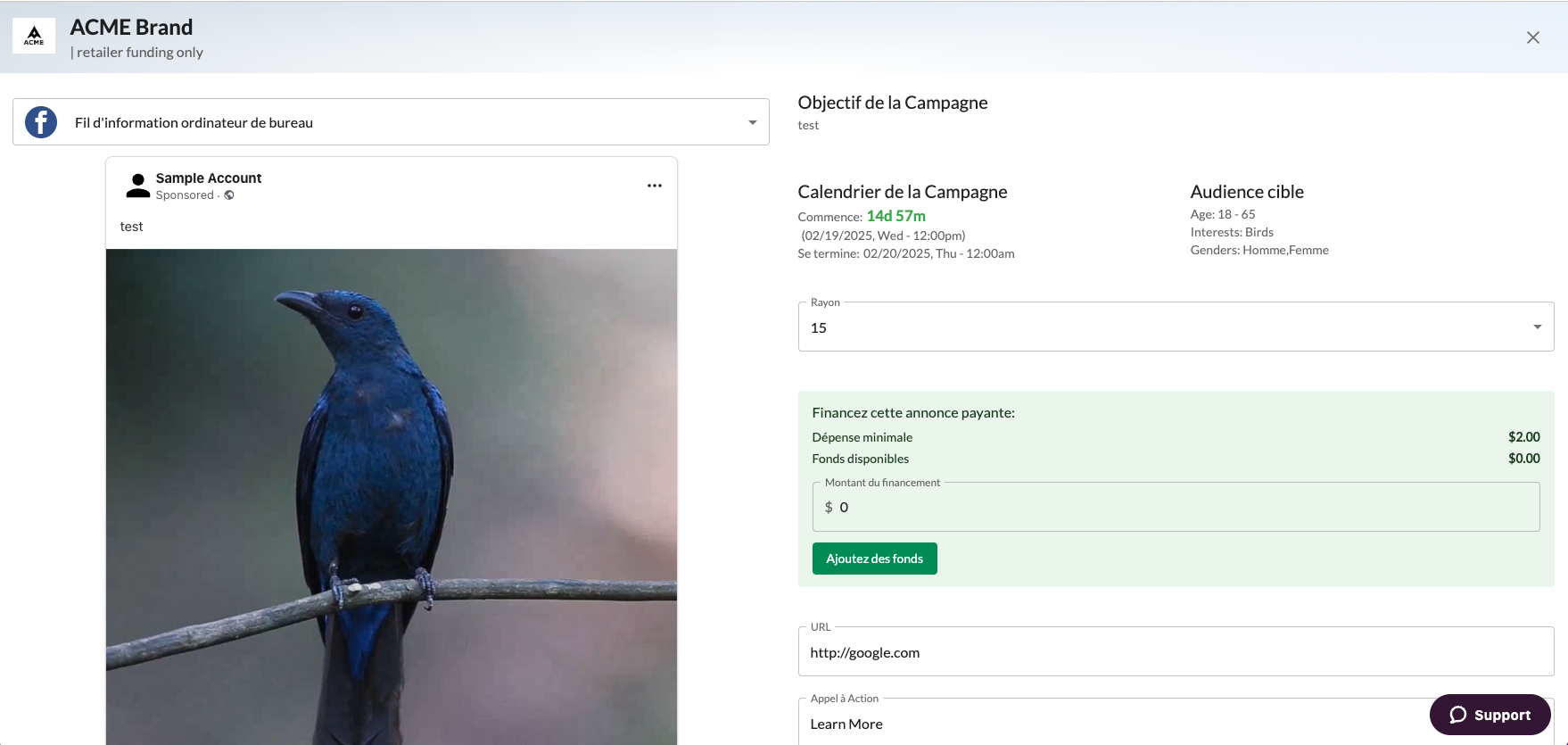Click the chat bubble icon on Support

click(x=1458, y=715)
